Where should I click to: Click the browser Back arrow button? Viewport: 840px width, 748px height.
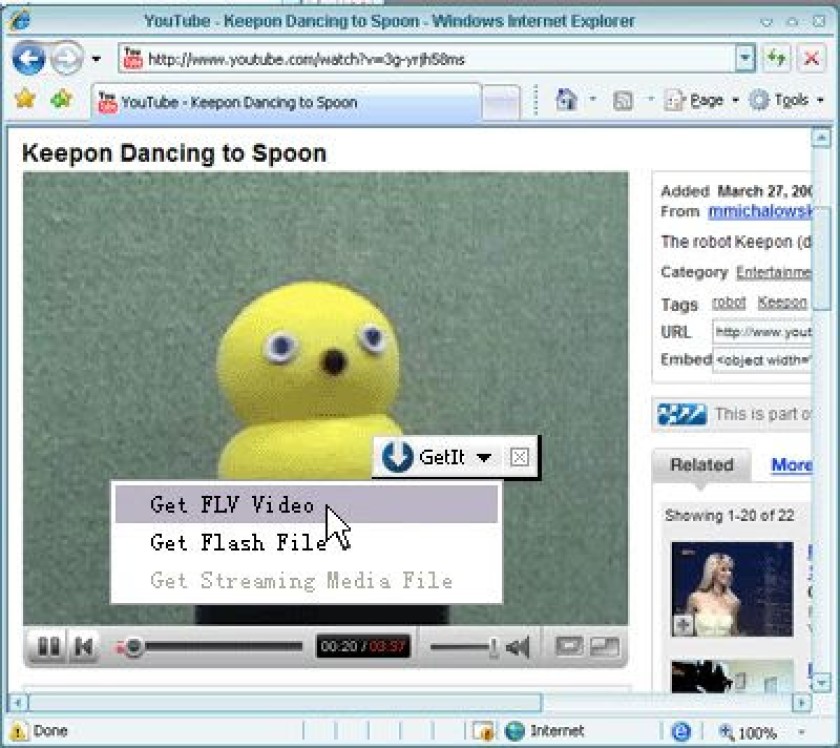pyautogui.click(x=28, y=58)
